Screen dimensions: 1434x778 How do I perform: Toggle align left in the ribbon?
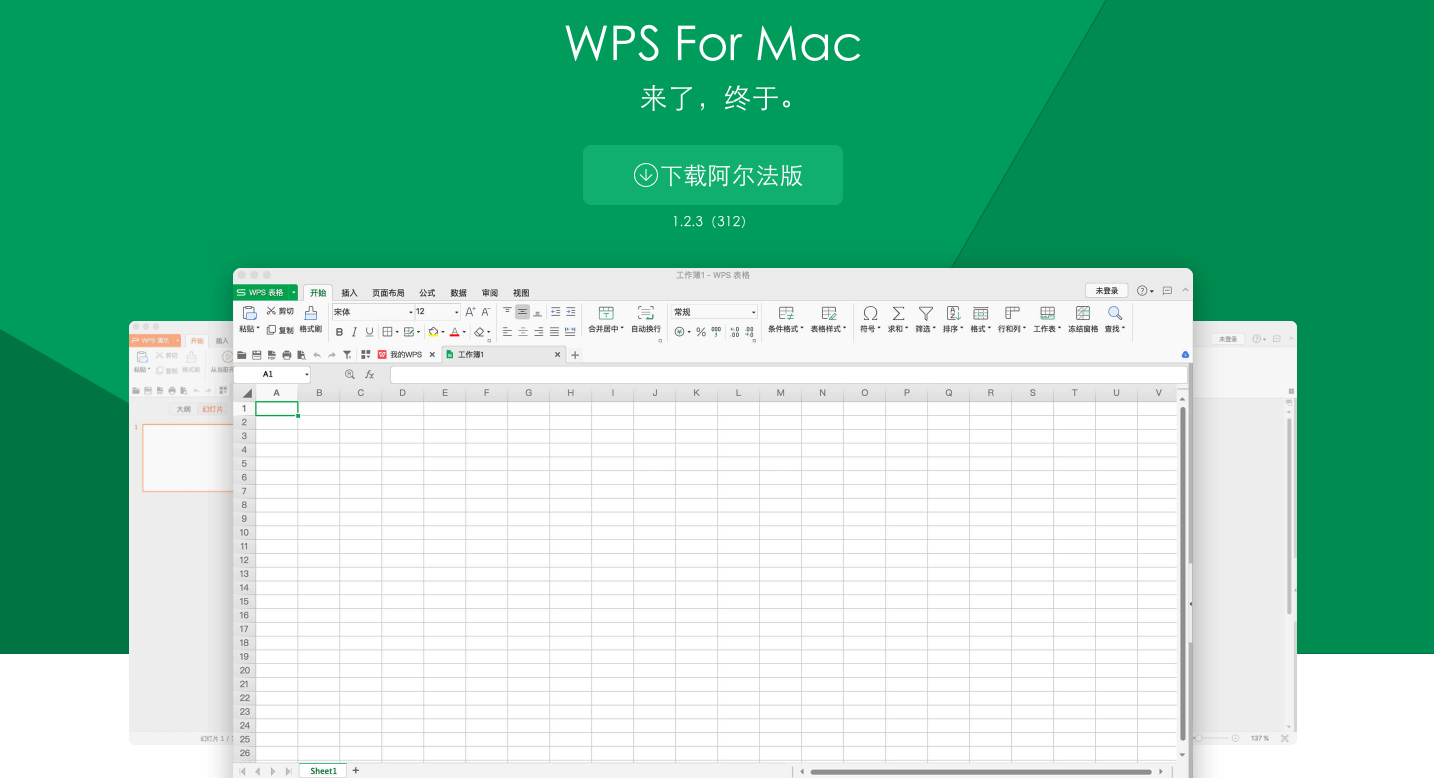tap(507, 332)
